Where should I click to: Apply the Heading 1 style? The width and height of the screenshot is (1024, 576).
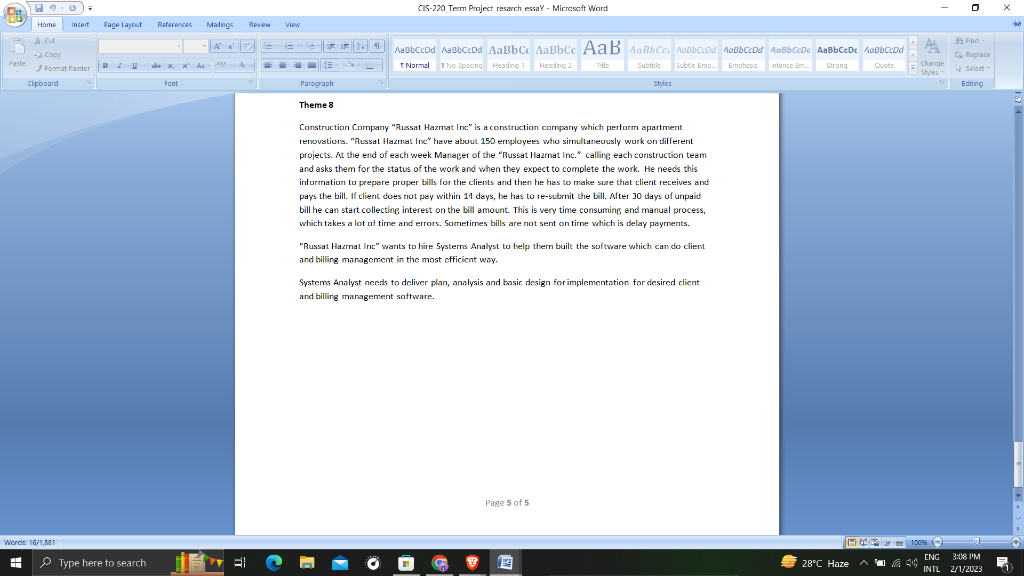pyautogui.click(x=508, y=55)
